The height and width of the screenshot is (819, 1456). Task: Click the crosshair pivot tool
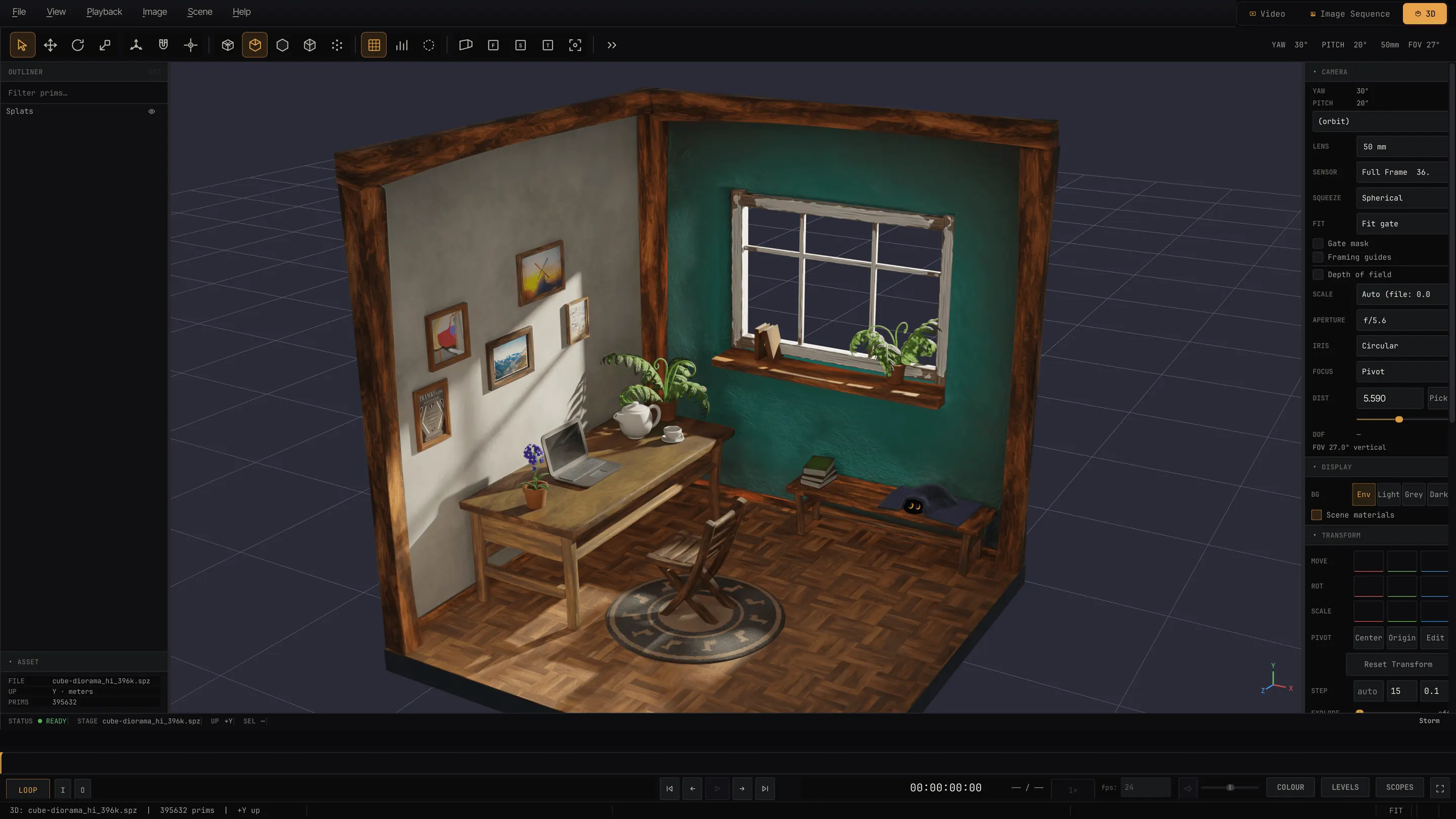pos(191,45)
